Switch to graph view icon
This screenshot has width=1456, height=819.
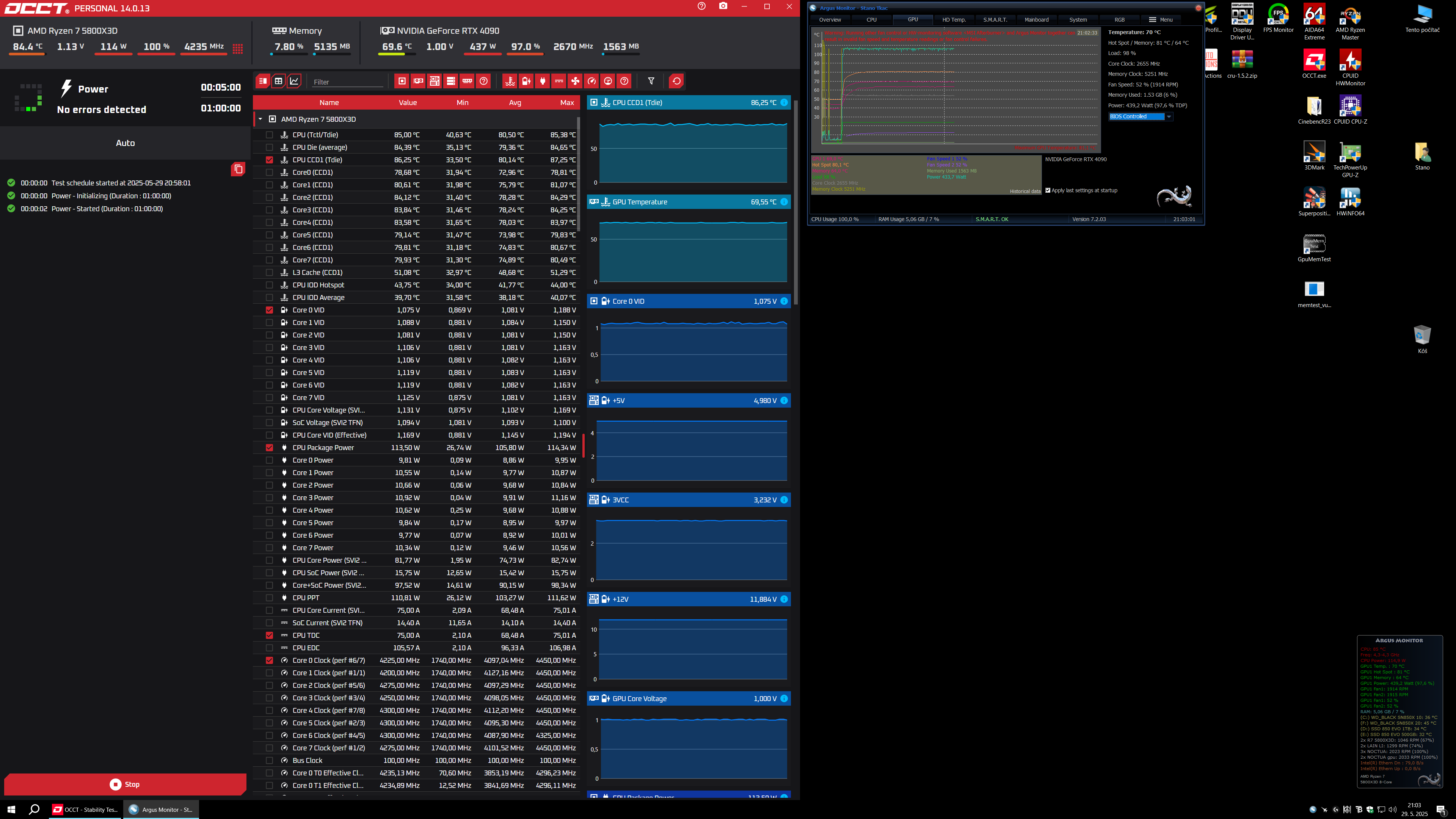click(295, 82)
